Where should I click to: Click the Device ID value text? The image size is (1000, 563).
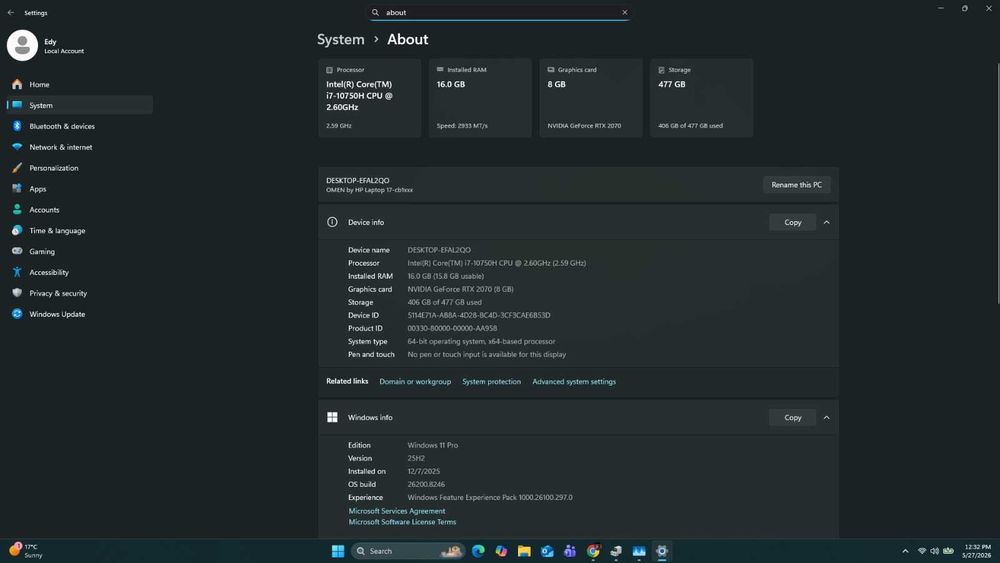(x=479, y=315)
